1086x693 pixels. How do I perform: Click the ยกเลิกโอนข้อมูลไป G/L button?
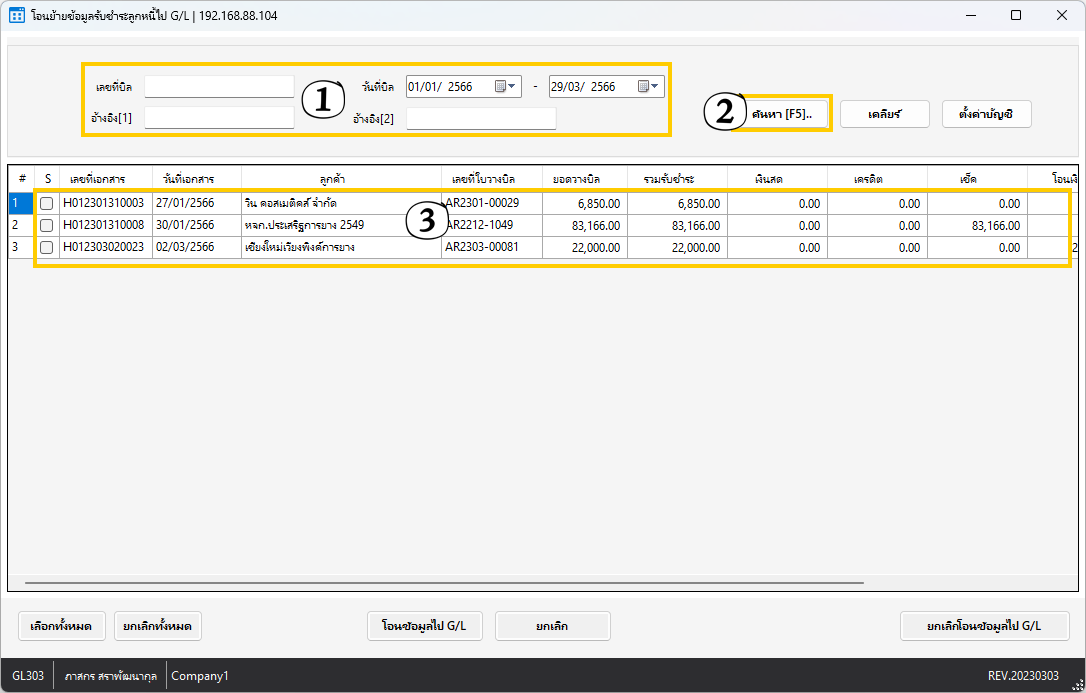[x=984, y=626]
